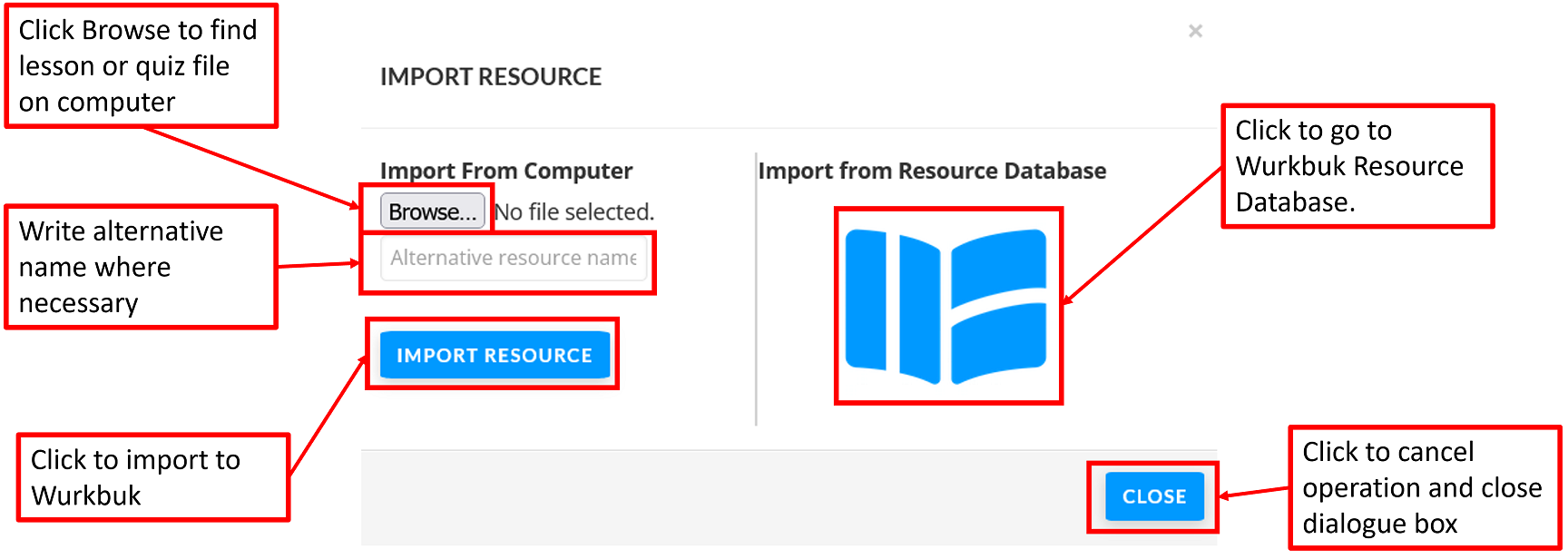Focus the Alternative resource name field
Screen dimensions: 1568x559
coord(513,259)
